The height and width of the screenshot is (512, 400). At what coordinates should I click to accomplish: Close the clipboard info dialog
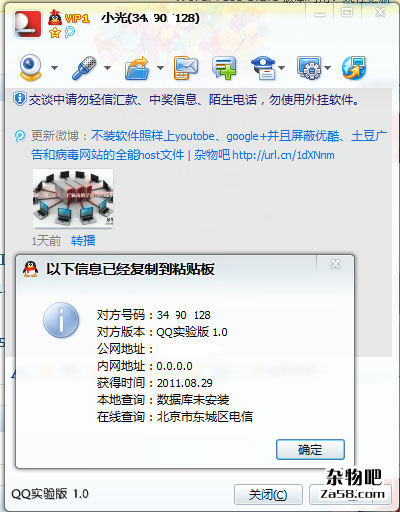pos(335,264)
